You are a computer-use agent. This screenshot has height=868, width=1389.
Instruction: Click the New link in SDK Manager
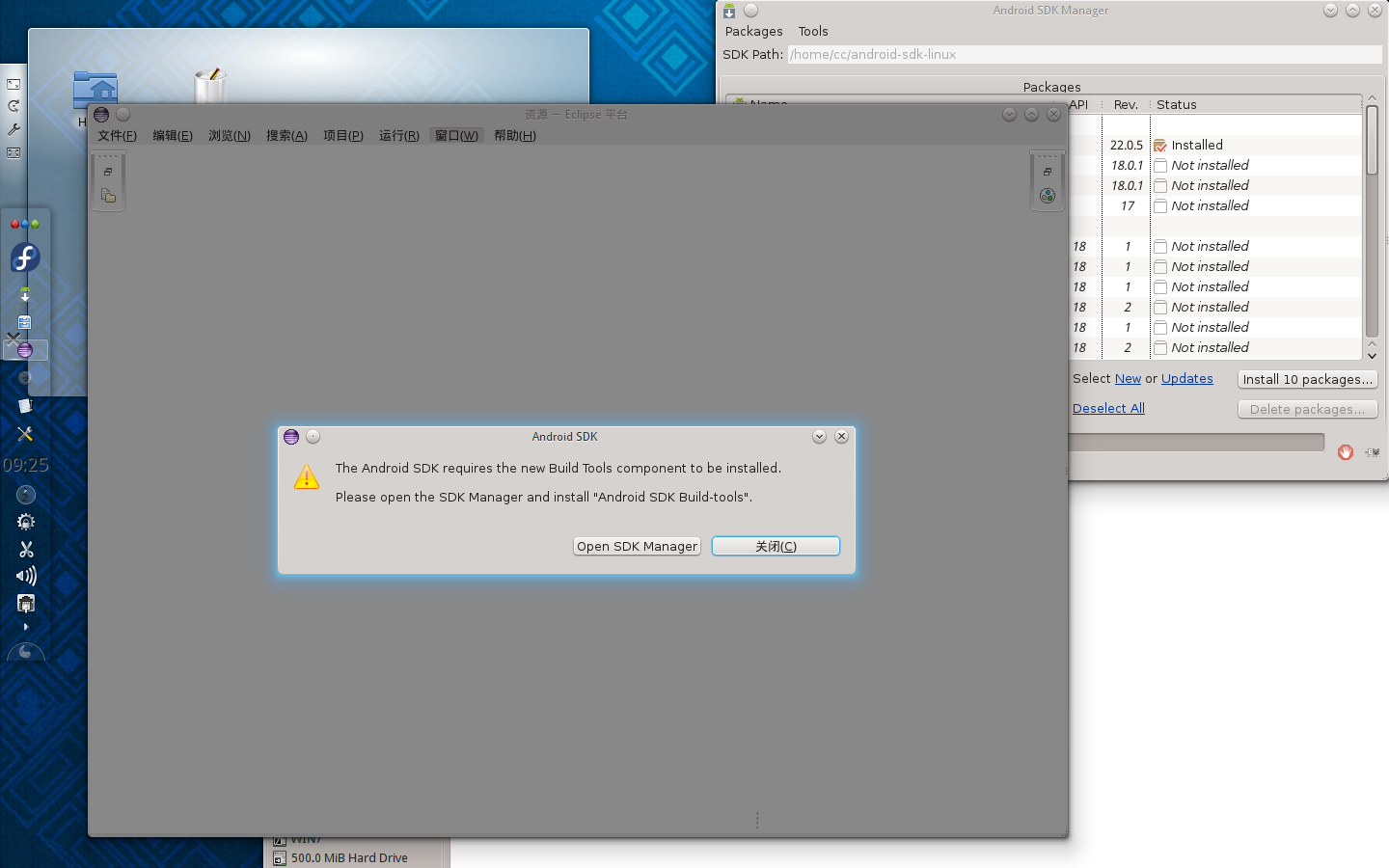(1128, 378)
